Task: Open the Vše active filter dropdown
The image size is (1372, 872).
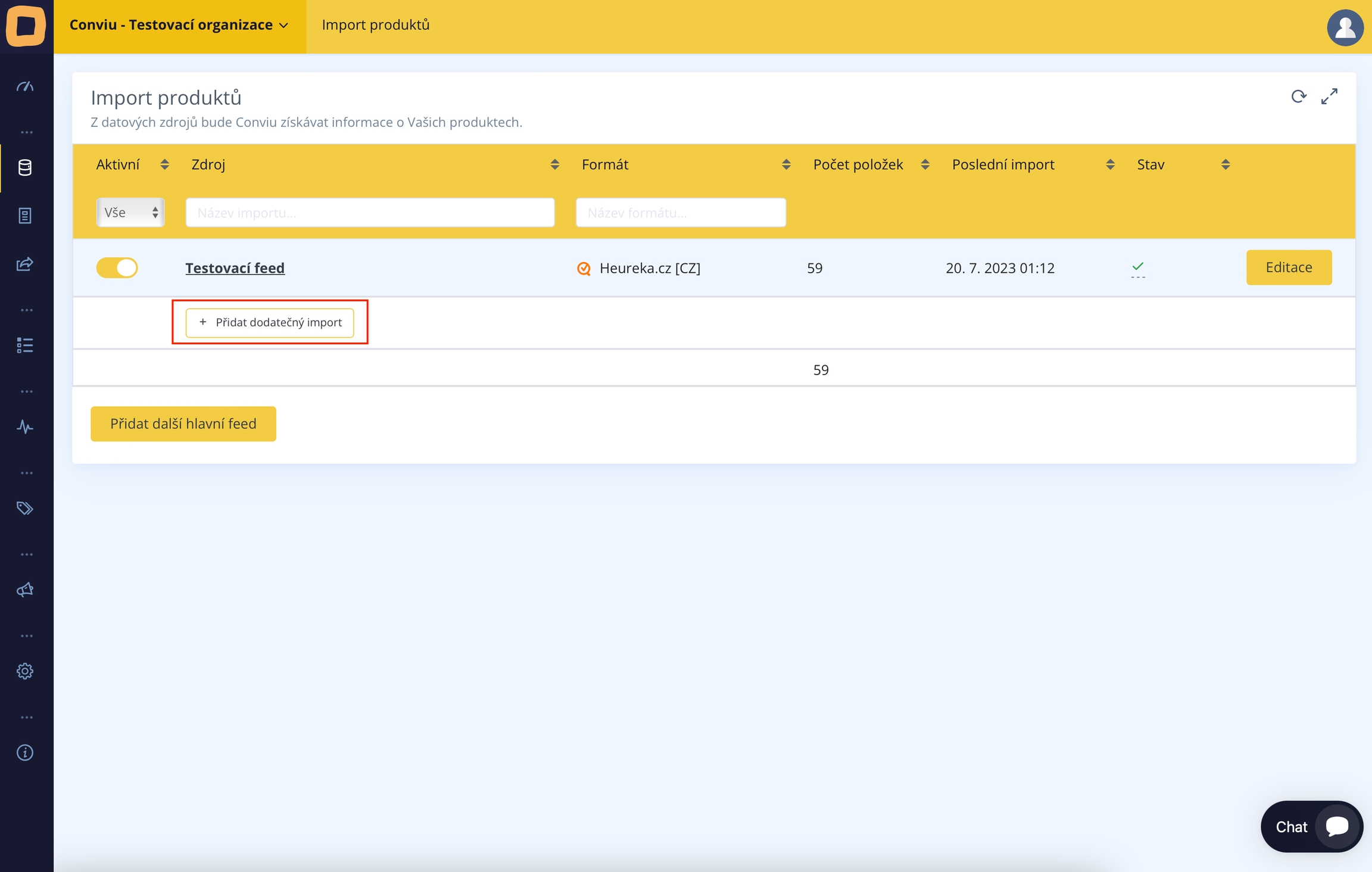Action: point(130,213)
